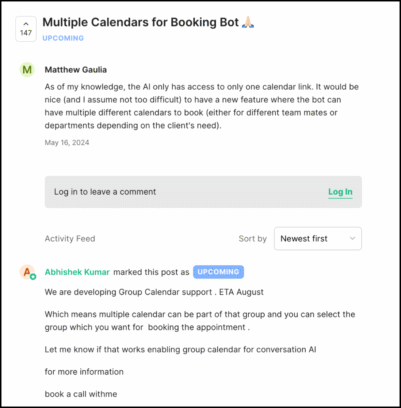Click the May 16, 2024 timestamp

click(x=67, y=143)
